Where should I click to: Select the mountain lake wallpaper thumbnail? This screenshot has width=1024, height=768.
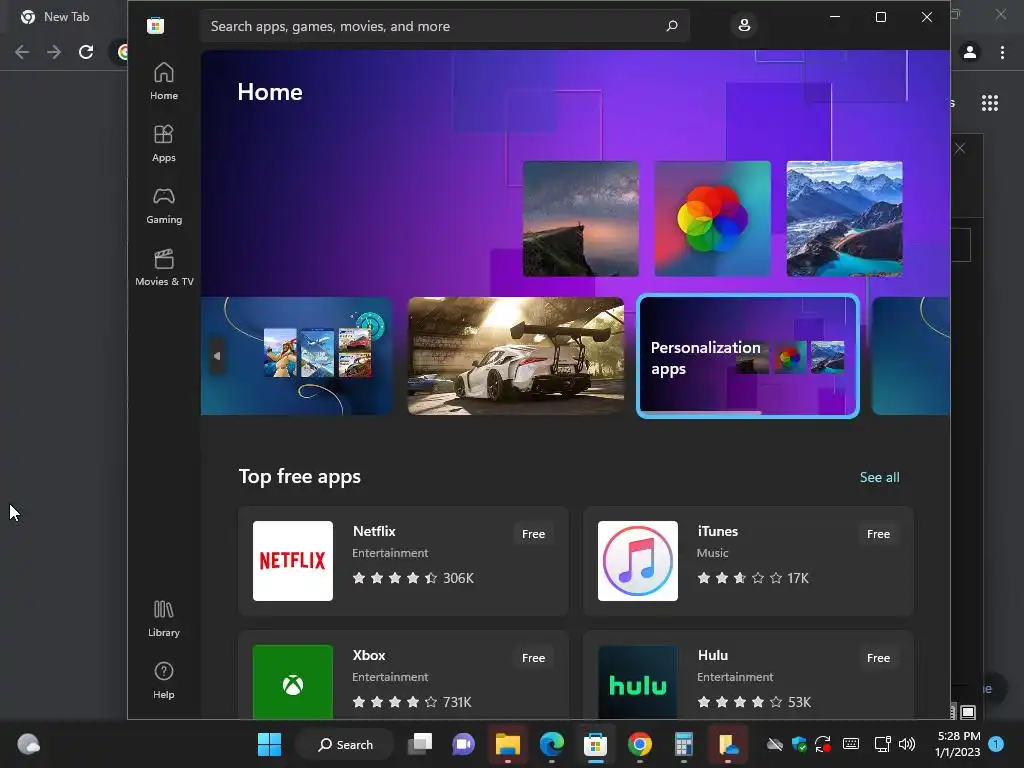[844, 219]
